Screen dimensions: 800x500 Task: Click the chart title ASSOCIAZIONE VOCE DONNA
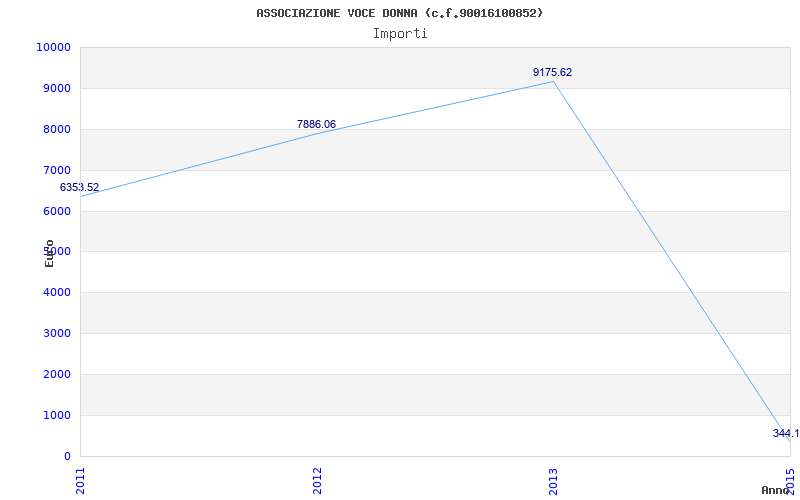(399, 13)
